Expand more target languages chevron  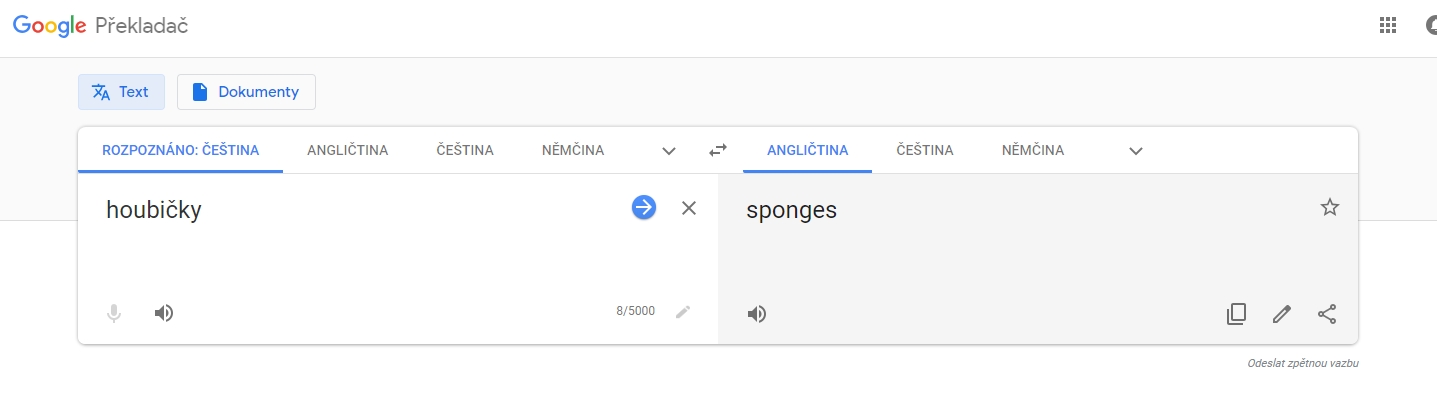(x=1135, y=151)
